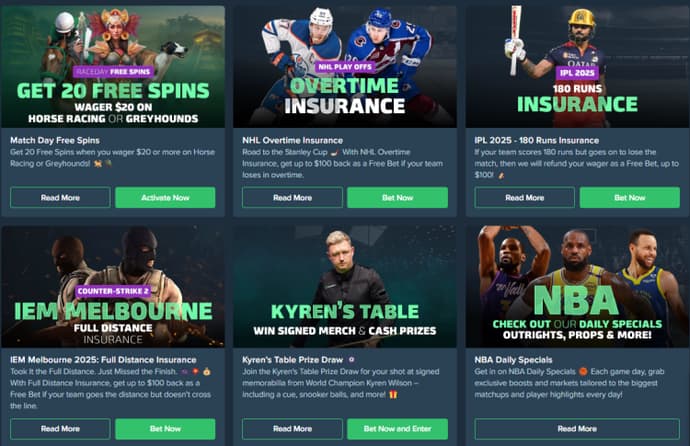690x446 pixels.
Task: Open Read More for NHL Overtime Insurance
Action: [x=292, y=197]
